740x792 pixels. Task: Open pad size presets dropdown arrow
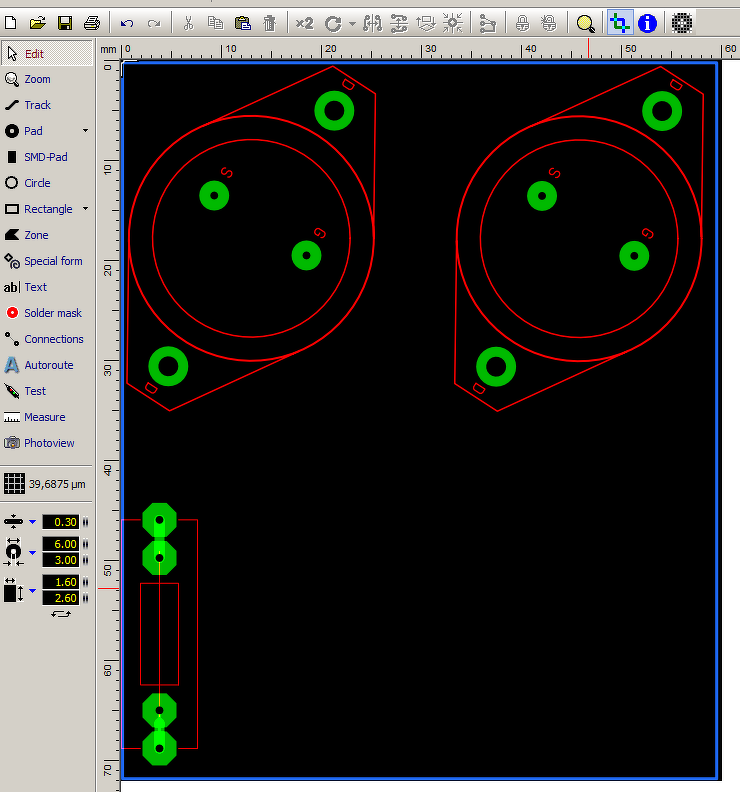[32, 553]
